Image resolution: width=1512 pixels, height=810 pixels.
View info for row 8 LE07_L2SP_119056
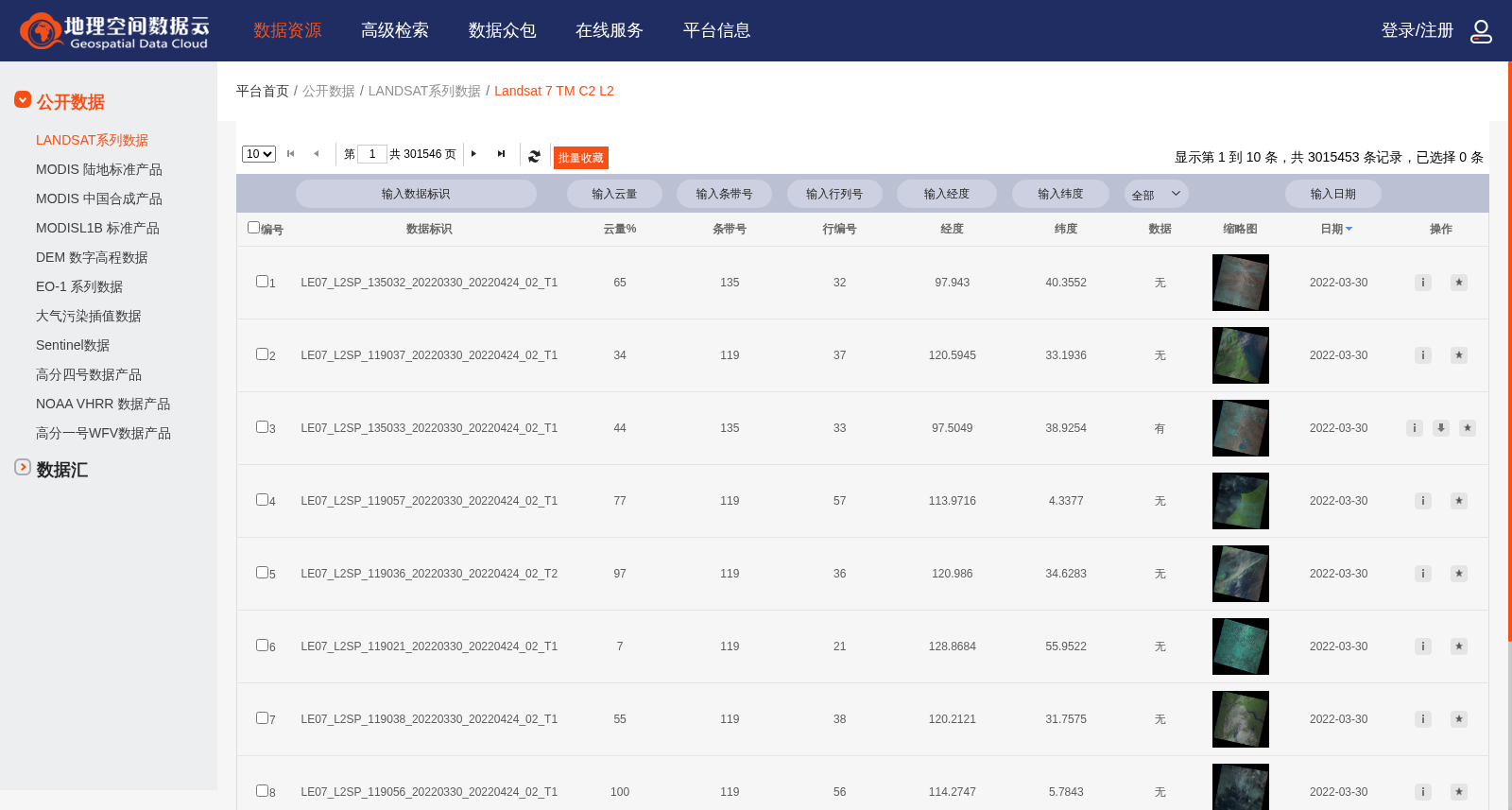click(x=1422, y=792)
